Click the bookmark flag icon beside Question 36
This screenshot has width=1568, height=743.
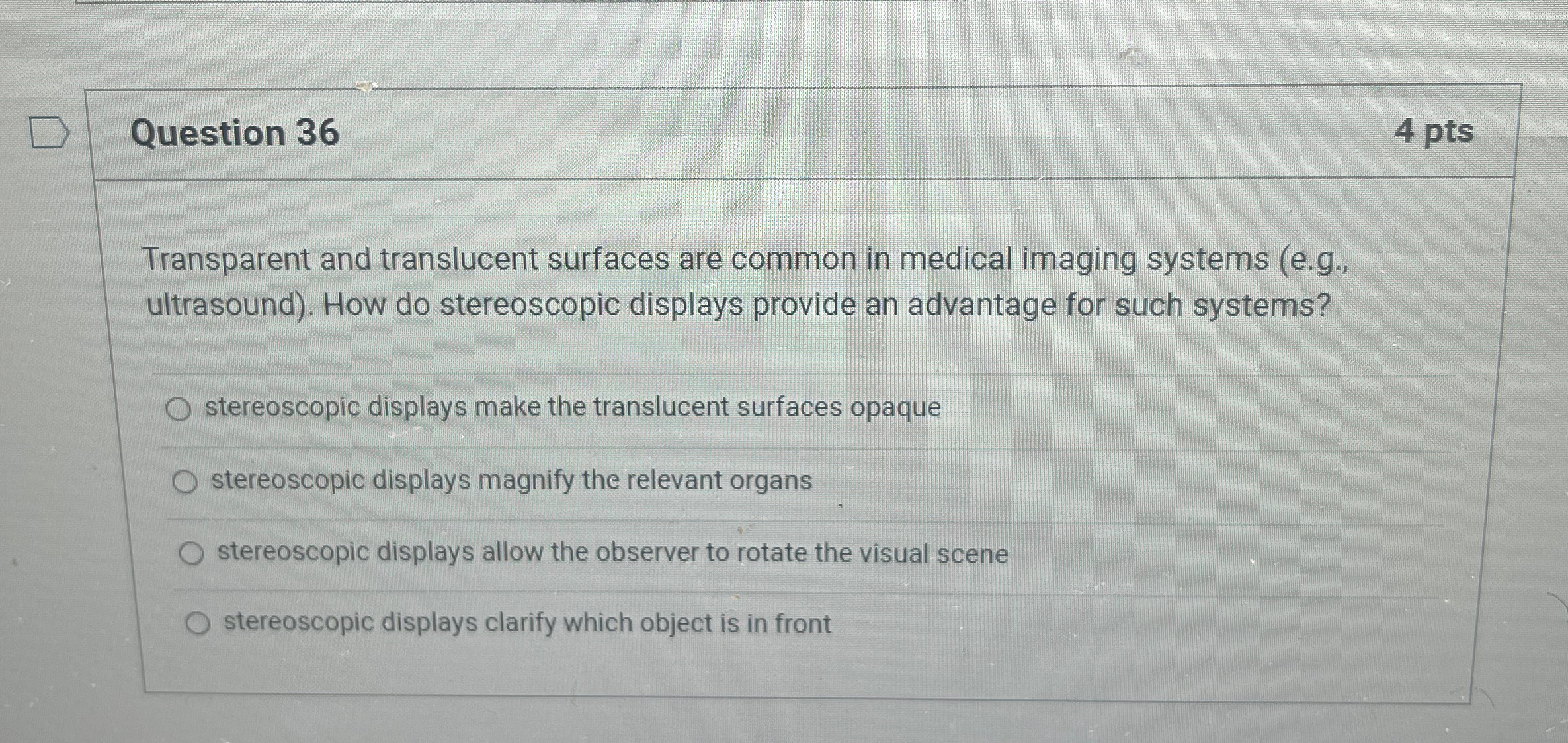48,132
